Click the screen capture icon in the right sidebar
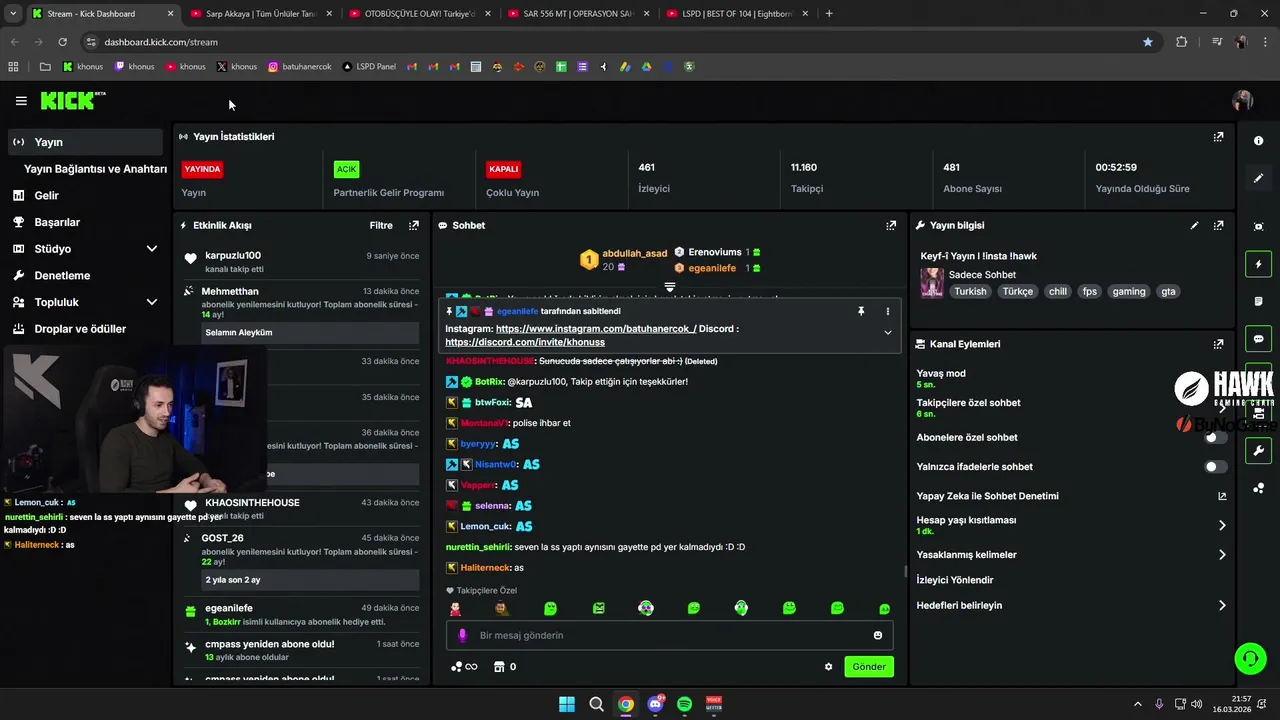1280x720 pixels. tap(1259, 227)
